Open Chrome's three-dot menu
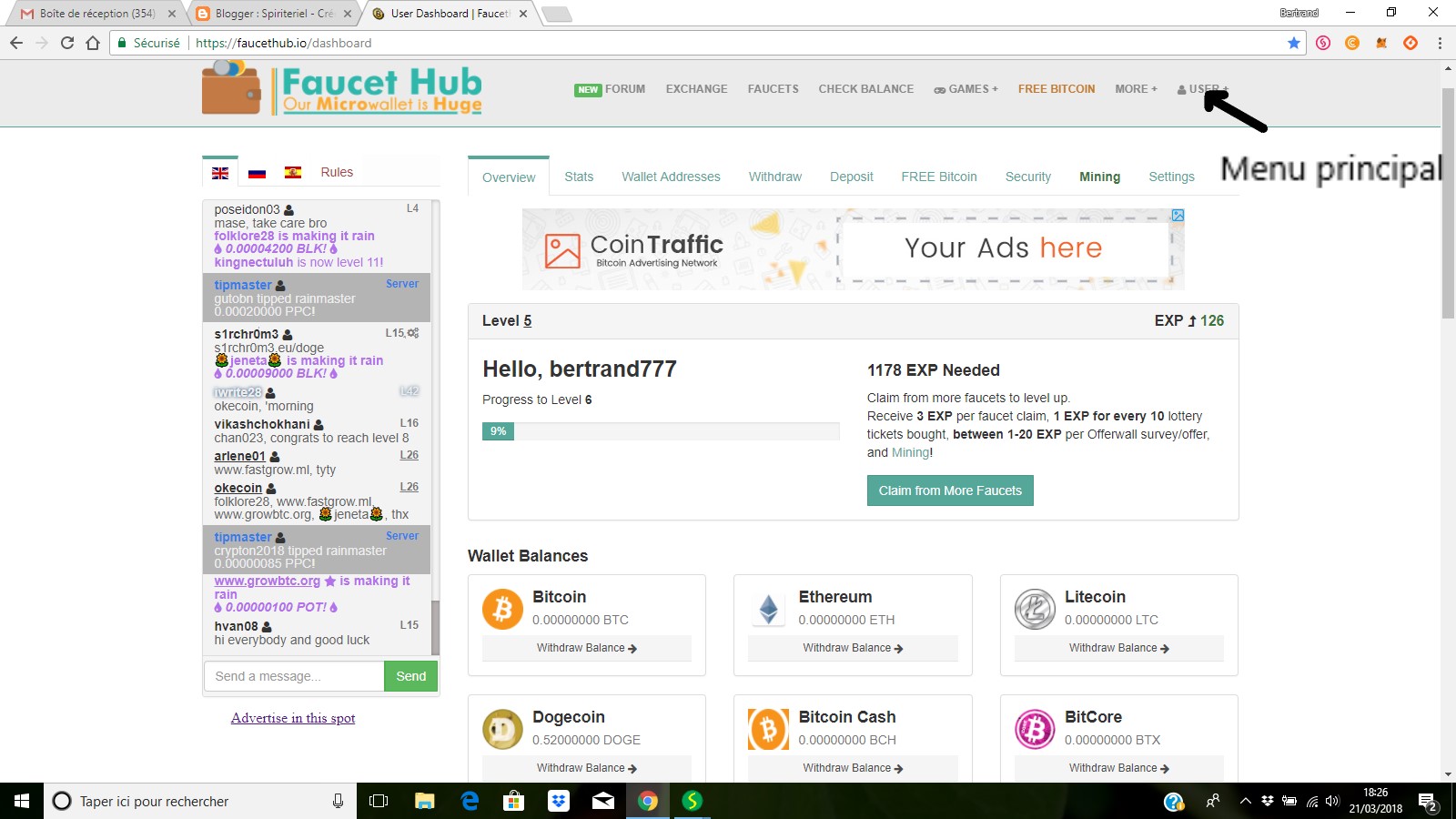The width and height of the screenshot is (1456, 819). click(1440, 43)
